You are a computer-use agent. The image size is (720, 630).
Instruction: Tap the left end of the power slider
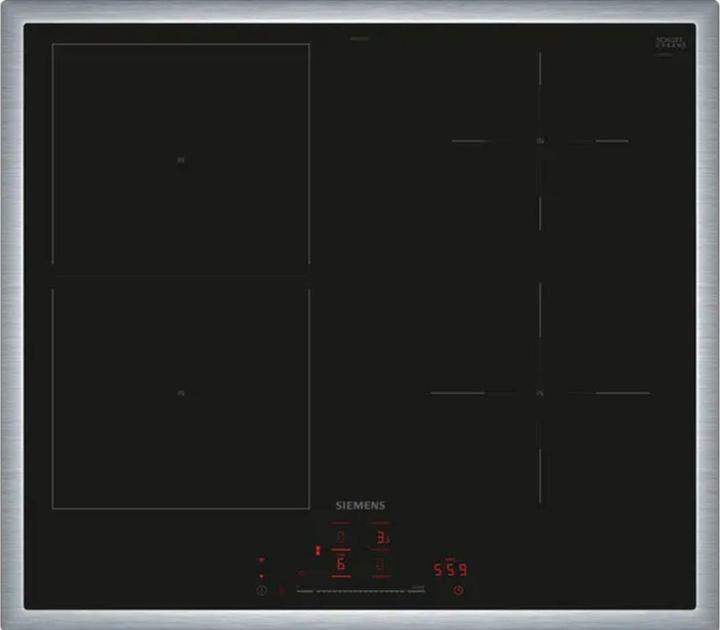(x=302, y=590)
